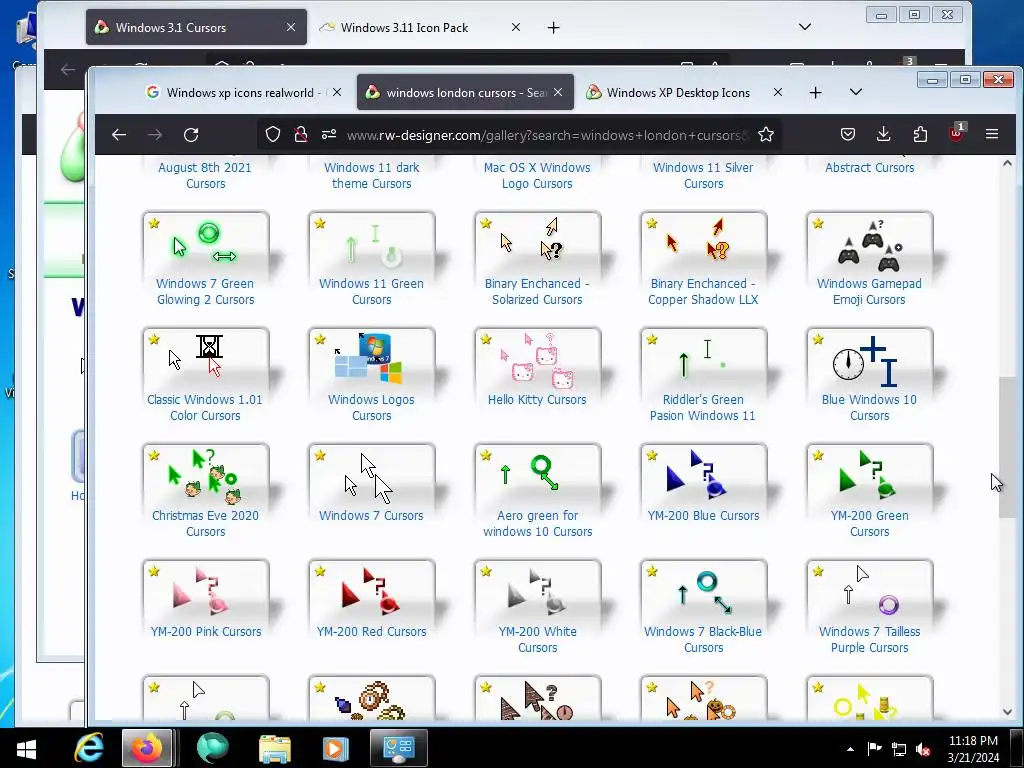The width and height of the screenshot is (1024, 768).
Task: Open the extensions puzzle-piece menu
Action: 920,135
